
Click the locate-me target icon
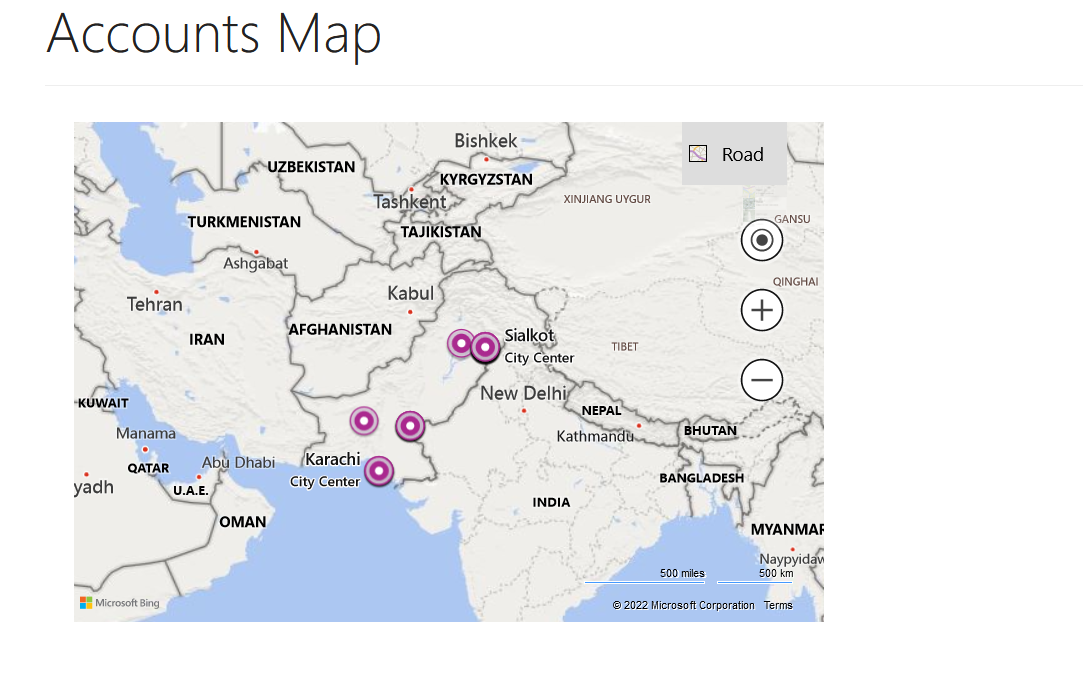point(761,240)
